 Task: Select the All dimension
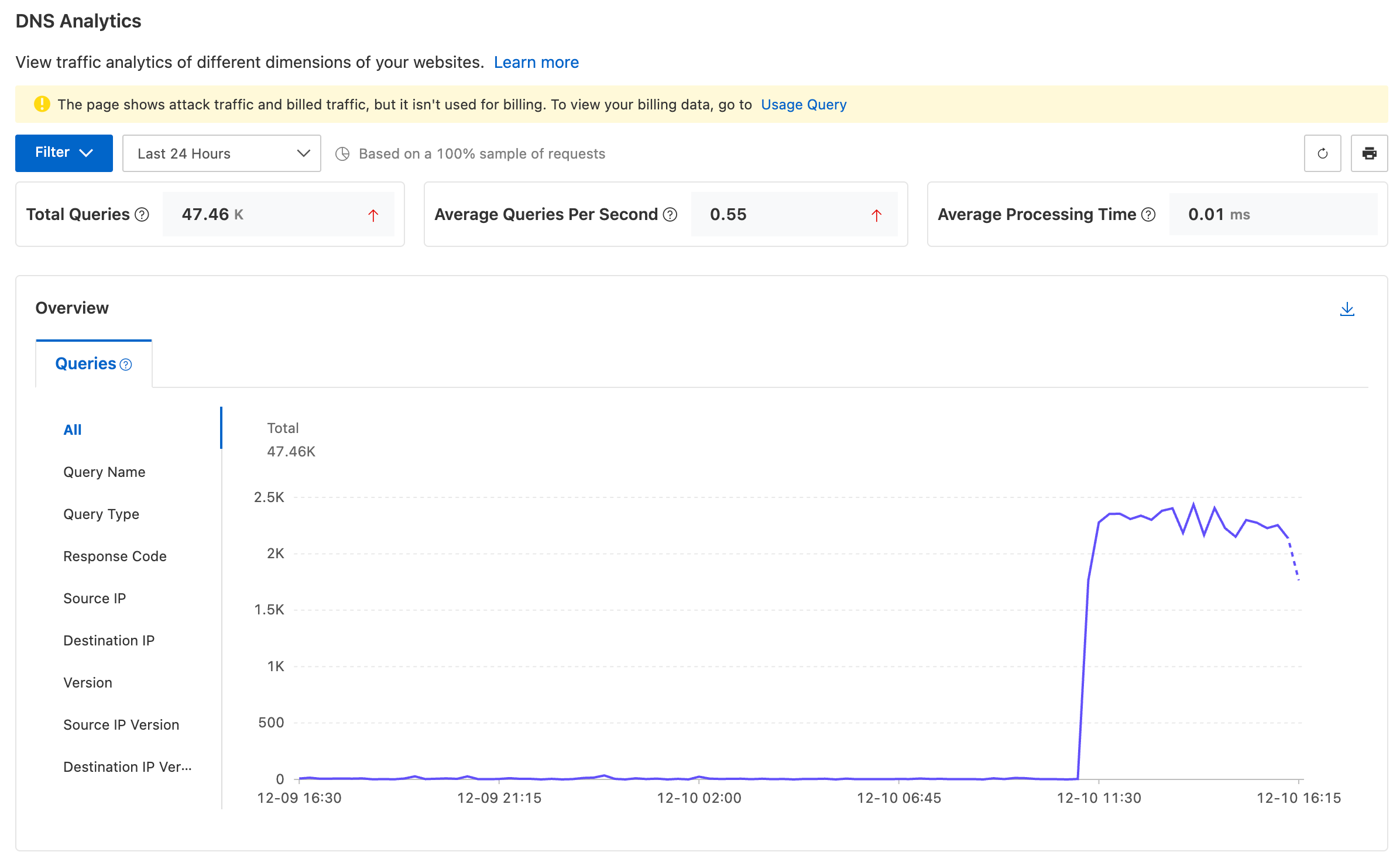pos(73,429)
